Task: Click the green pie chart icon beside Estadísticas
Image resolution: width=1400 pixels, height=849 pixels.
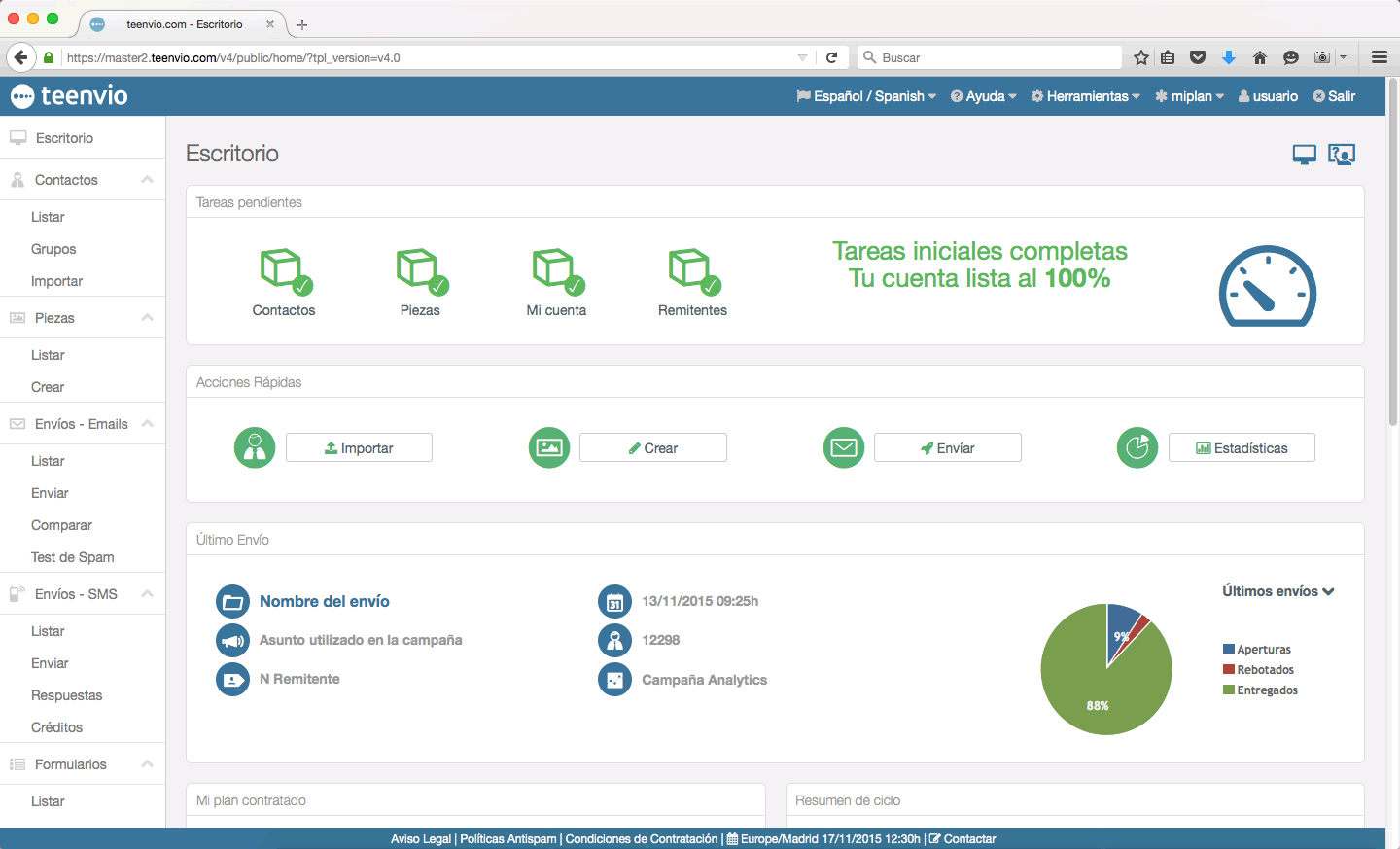Action: pos(1137,447)
